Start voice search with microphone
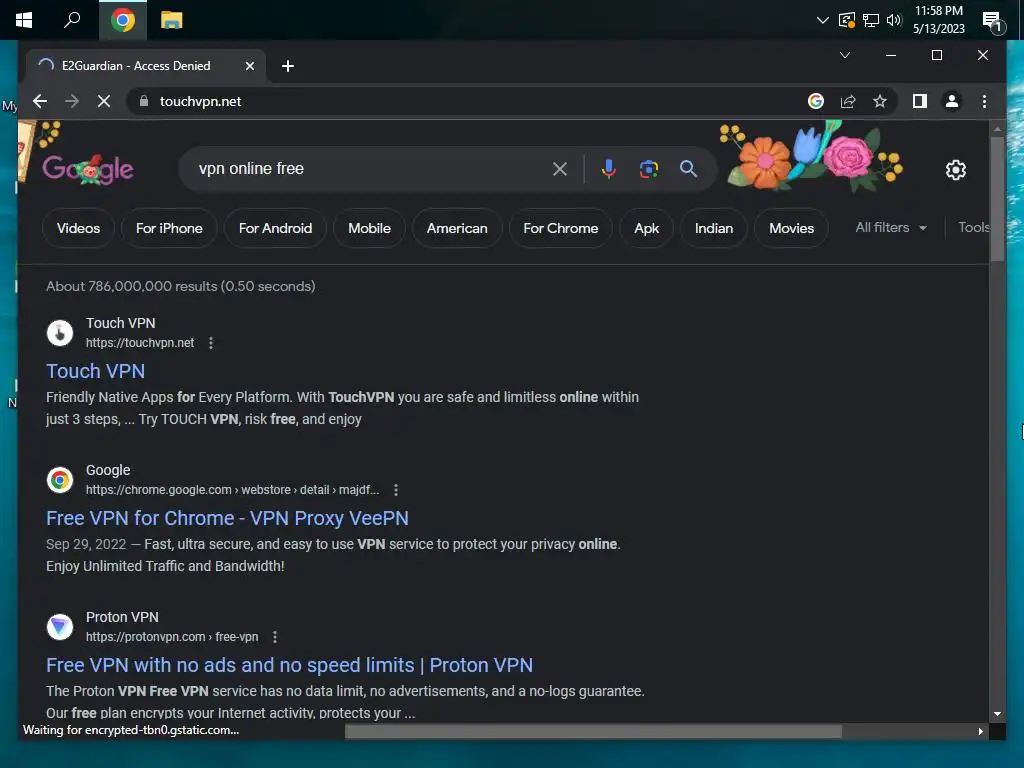Screen dimensions: 1024x768 coord(608,169)
